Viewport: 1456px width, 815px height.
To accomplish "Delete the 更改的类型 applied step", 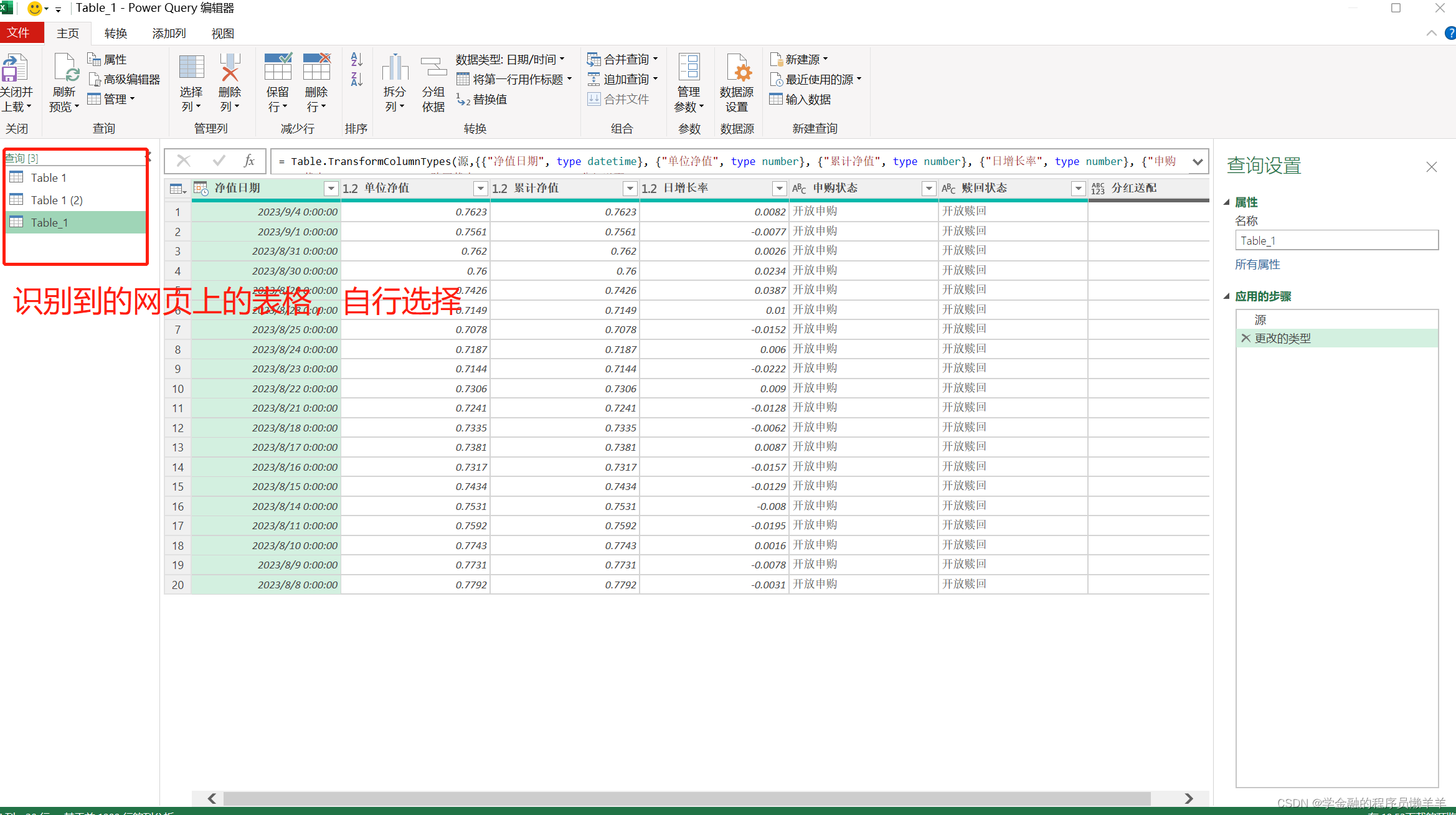I will click(x=1246, y=338).
